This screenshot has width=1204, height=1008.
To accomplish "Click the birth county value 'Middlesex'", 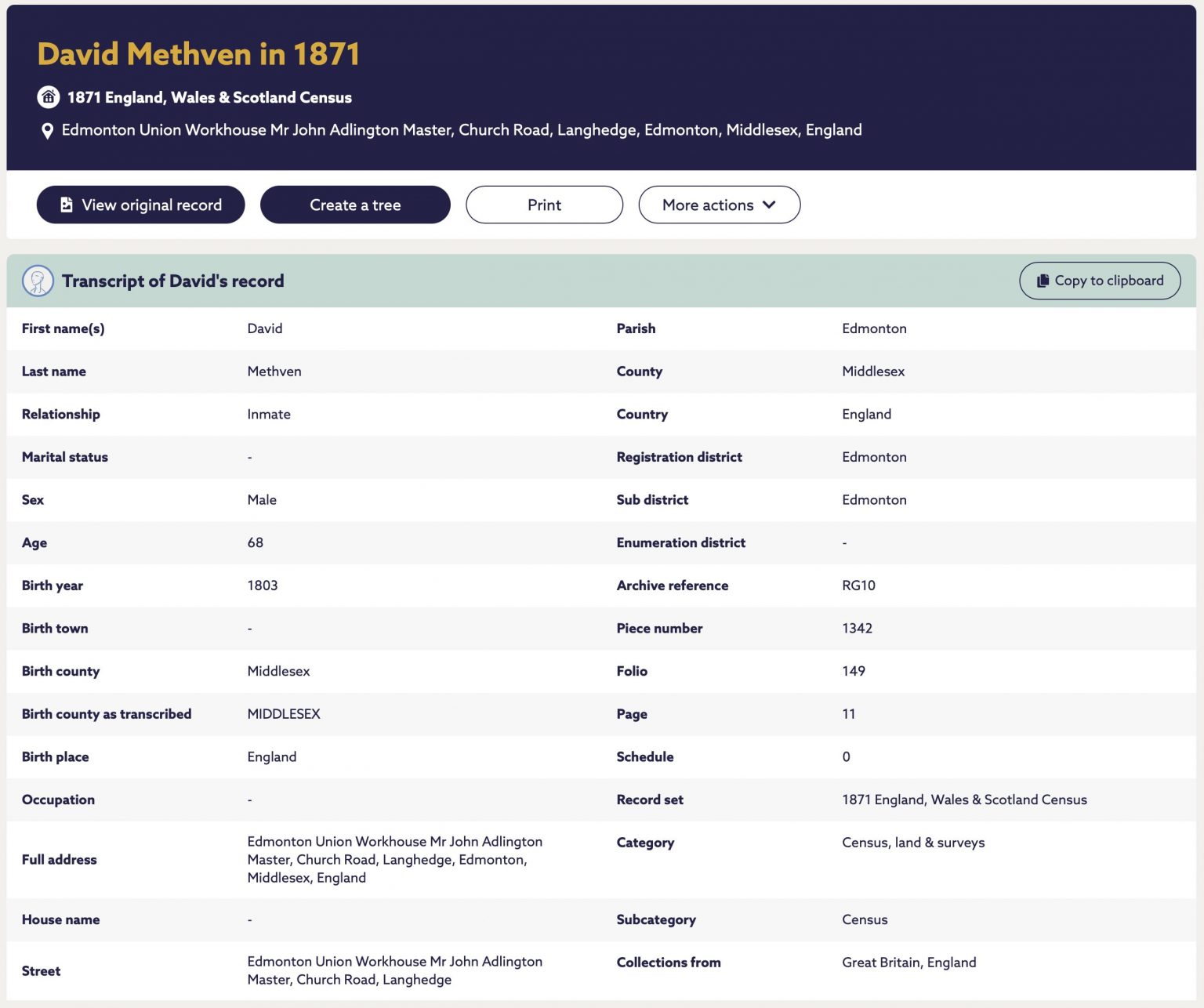I will click(x=279, y=671).
